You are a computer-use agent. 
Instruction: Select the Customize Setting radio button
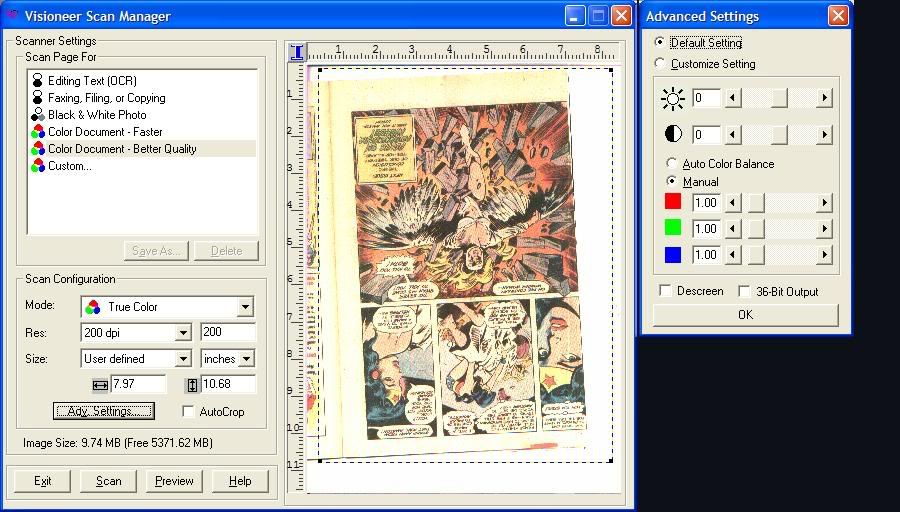(659, 64)
